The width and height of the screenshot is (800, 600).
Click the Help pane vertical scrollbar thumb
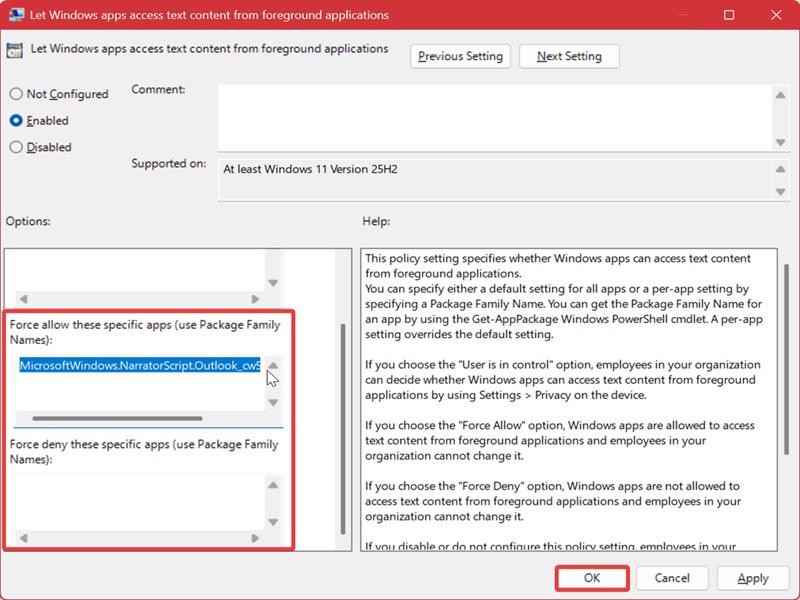pyautogui.click(x=786, y=360)
